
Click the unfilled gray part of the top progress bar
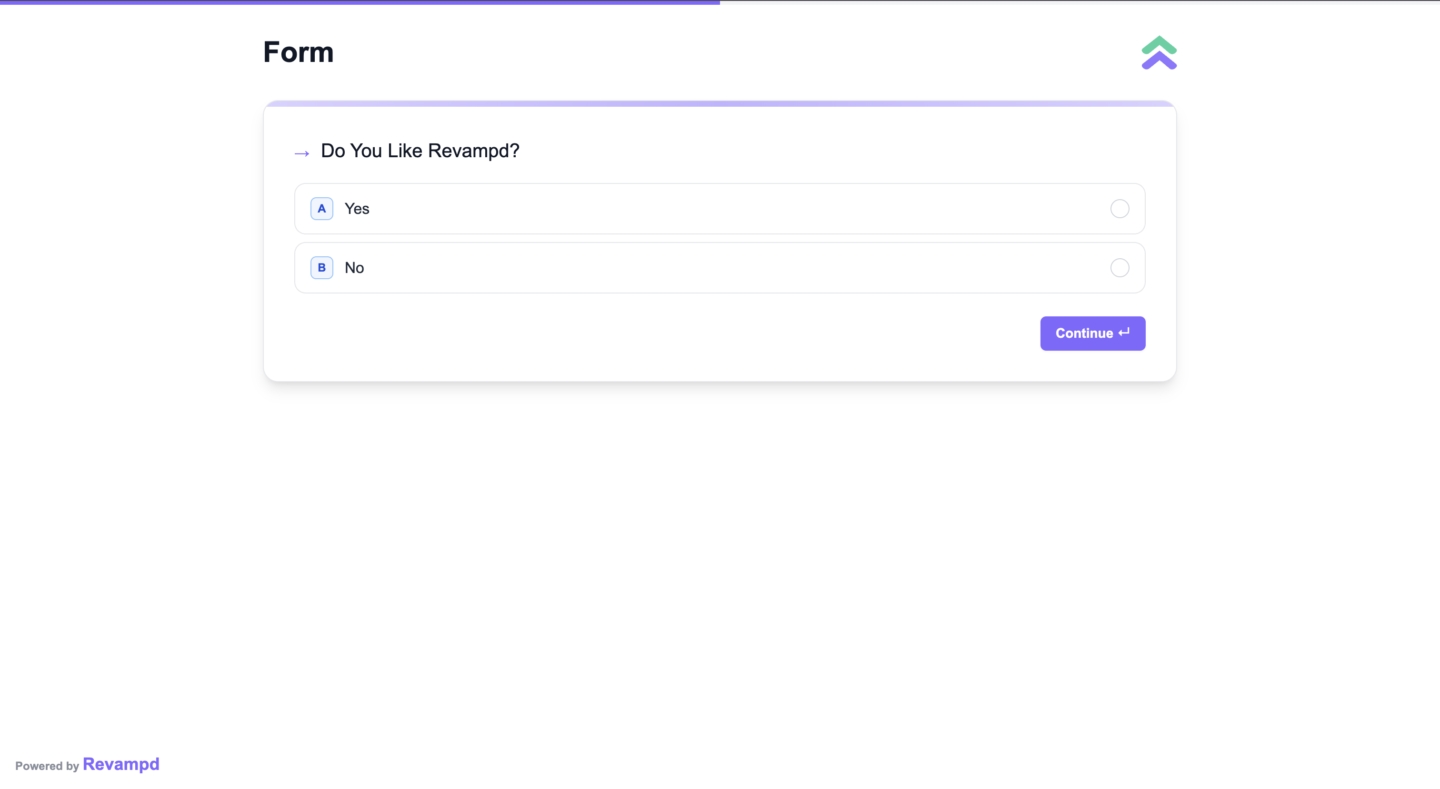pyautogui.click(x=1080, y=1)
